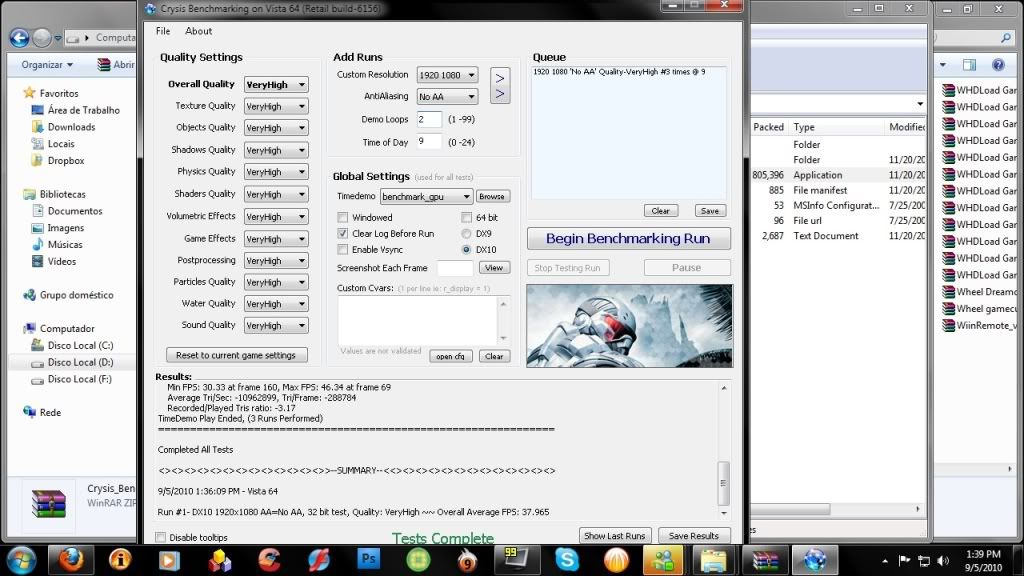Click the Demo Loops input field
The width and height of the screenshot is (1024, 576).
click(429, 120)
